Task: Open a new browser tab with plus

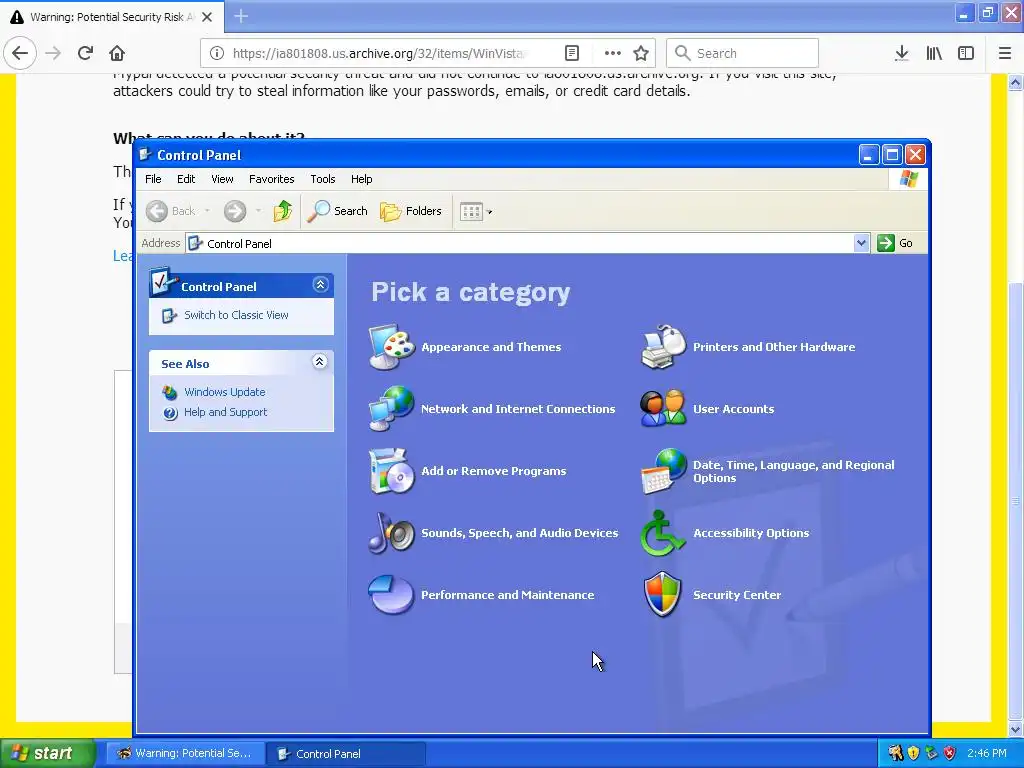Action: click(x=241, y=16)
